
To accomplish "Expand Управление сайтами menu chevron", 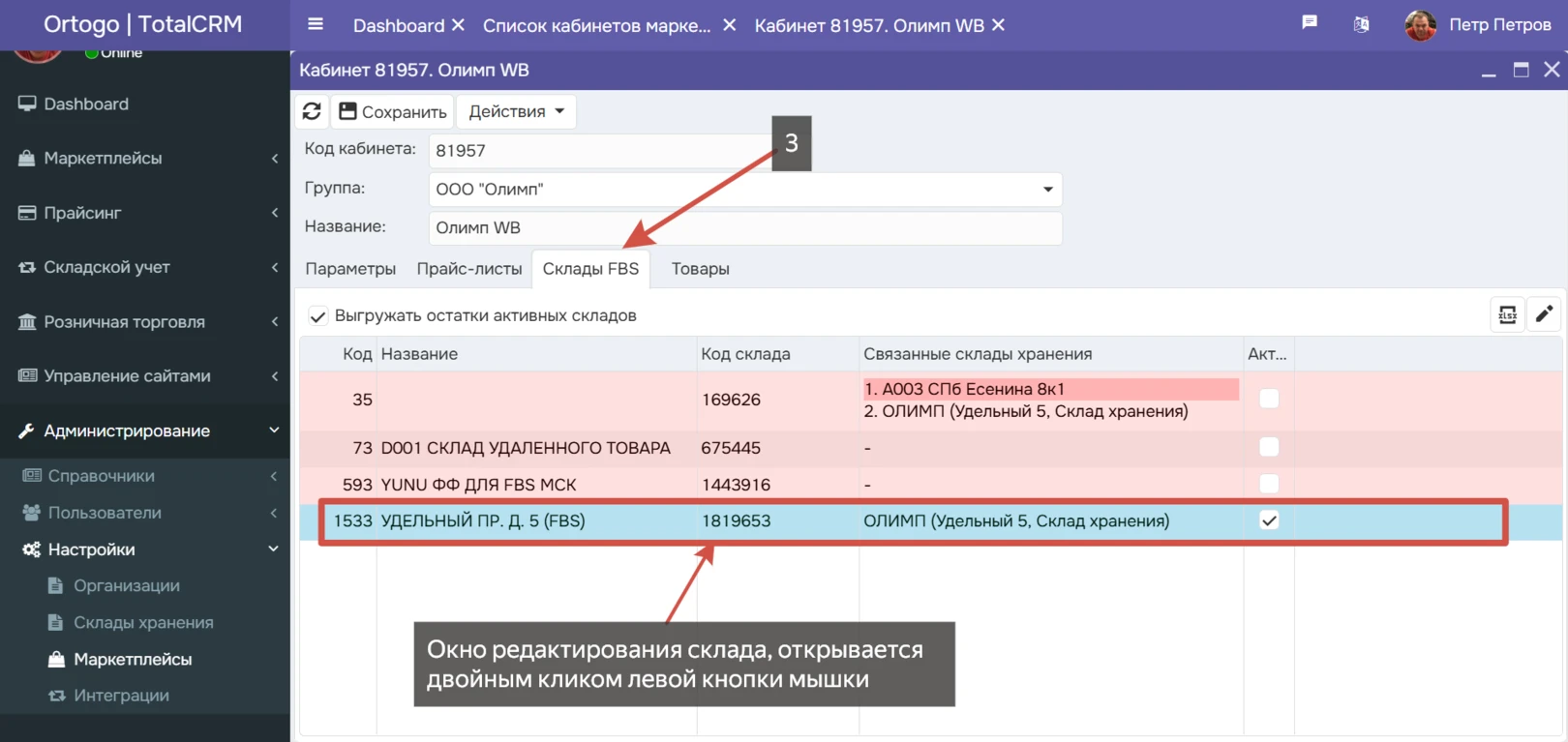I will tap(275, 375).
